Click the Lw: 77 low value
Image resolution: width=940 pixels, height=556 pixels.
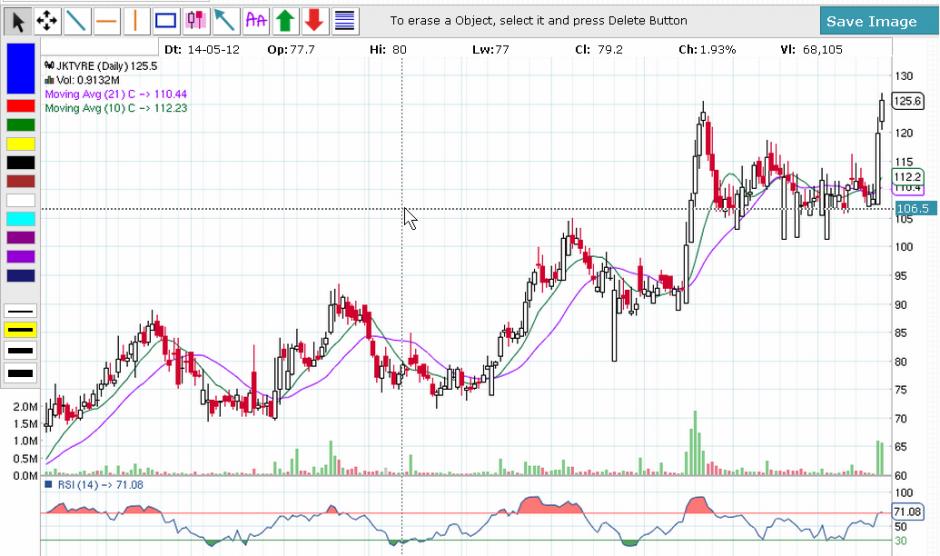point(490,50)
